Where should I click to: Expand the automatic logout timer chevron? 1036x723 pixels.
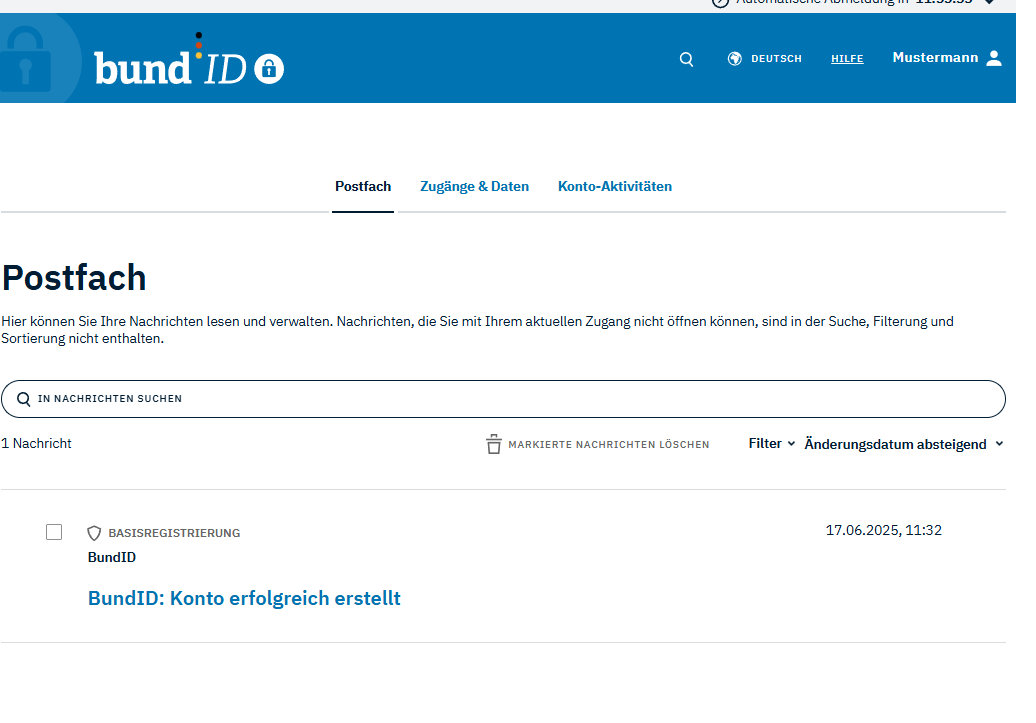(x=989, y=2)
